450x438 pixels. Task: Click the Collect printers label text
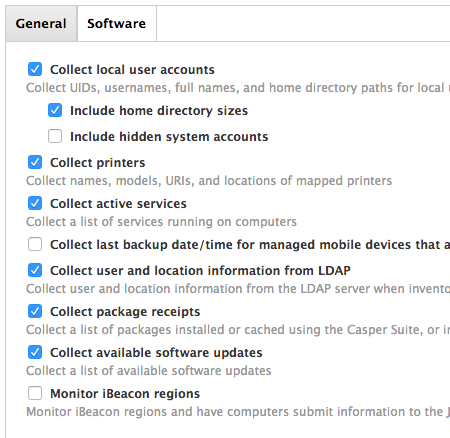pos(98,163)
